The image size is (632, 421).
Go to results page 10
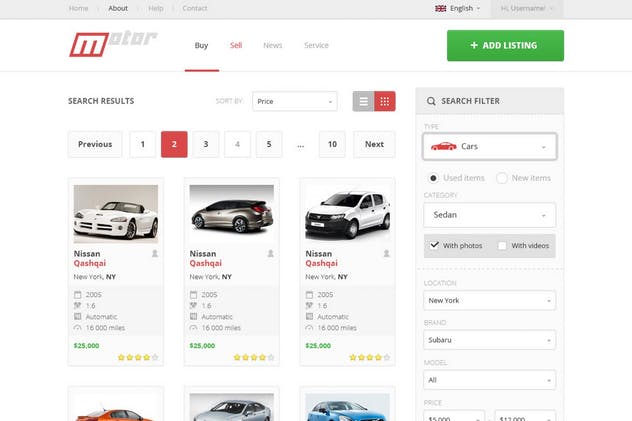coord(332,144)
